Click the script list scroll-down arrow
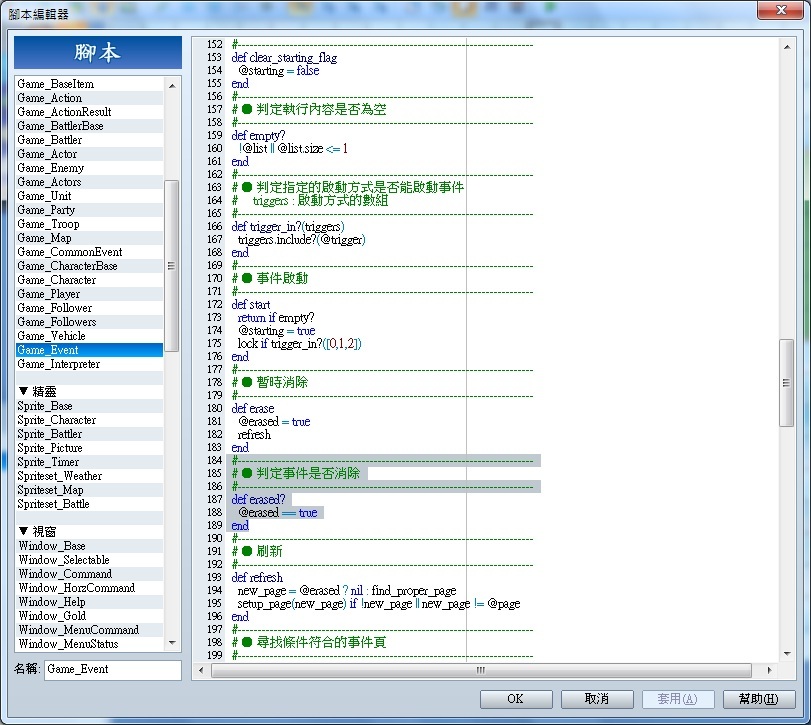 [172, 643]
